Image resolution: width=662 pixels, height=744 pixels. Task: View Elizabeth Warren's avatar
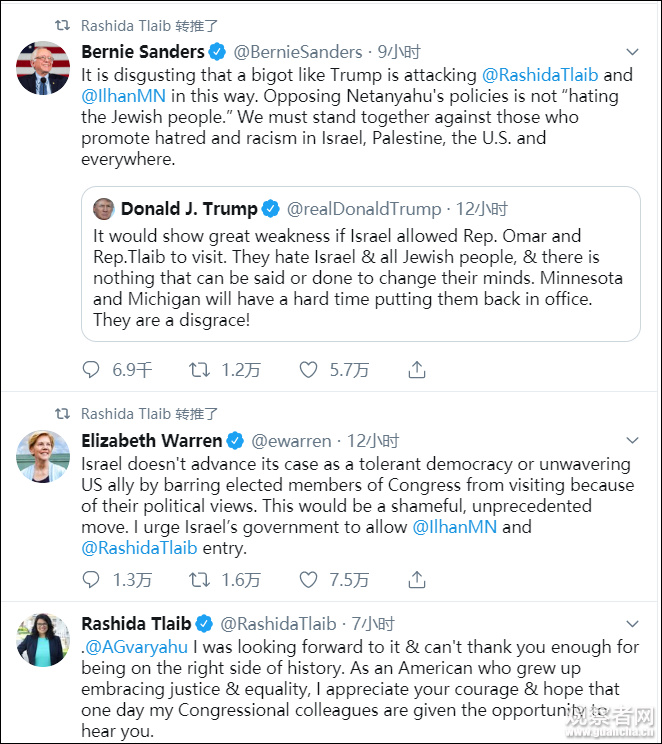click(x=43, y=457)
